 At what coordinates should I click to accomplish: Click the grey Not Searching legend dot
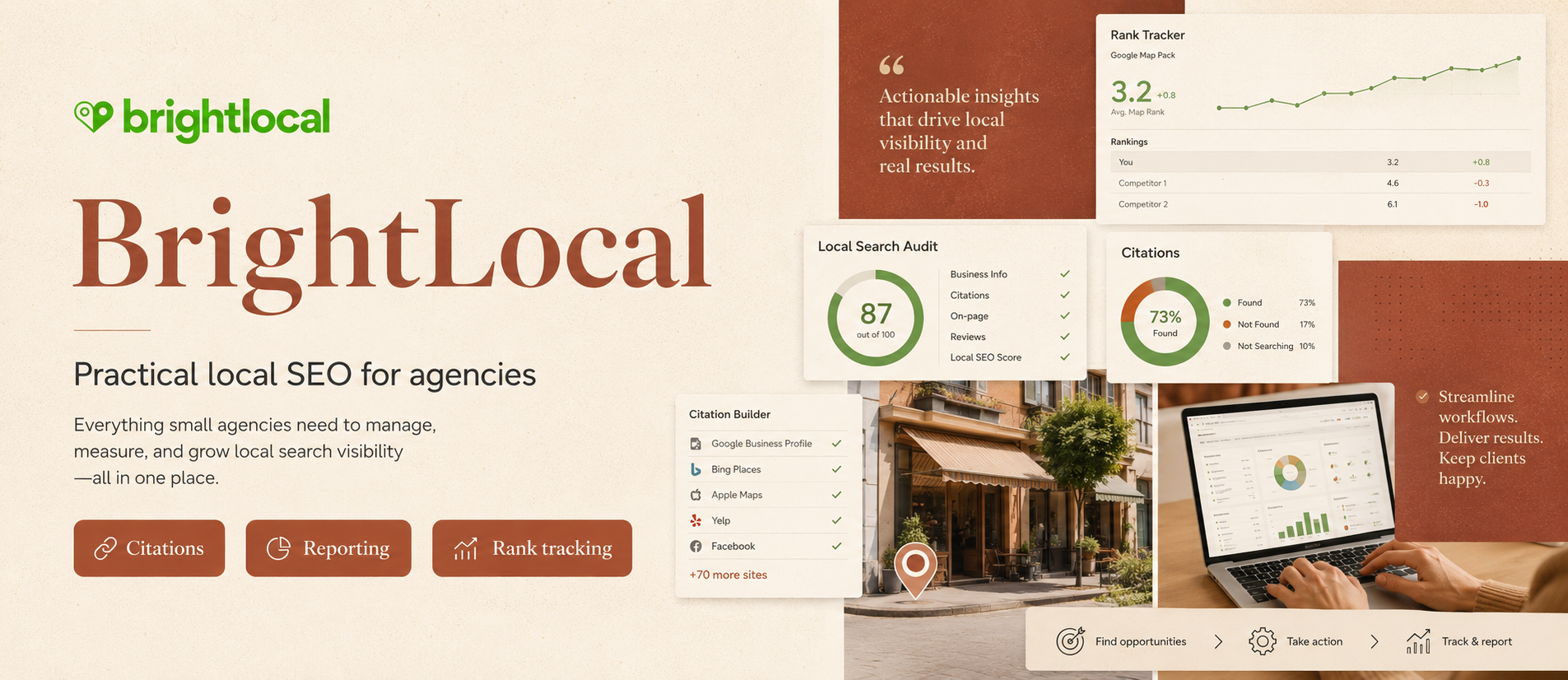tap(1226, 346)
